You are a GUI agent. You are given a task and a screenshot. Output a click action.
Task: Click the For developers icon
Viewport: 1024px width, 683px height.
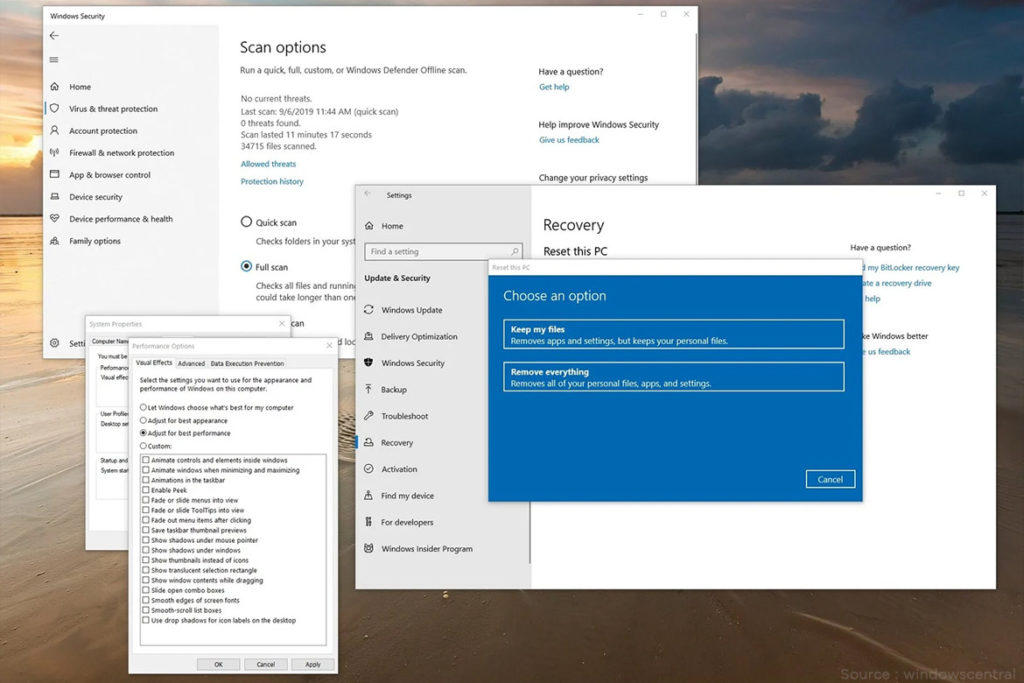tap(369, 522)
